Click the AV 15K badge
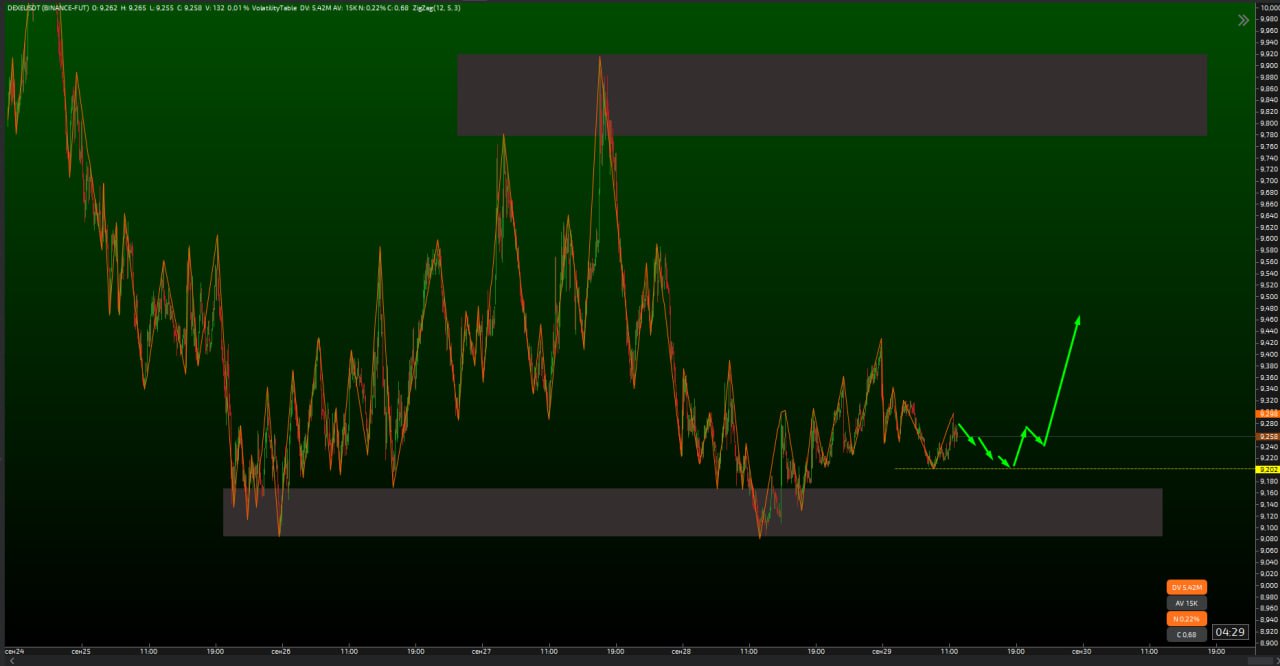Viewport: 1280px width, 666px height. [x=1187, y=603]
